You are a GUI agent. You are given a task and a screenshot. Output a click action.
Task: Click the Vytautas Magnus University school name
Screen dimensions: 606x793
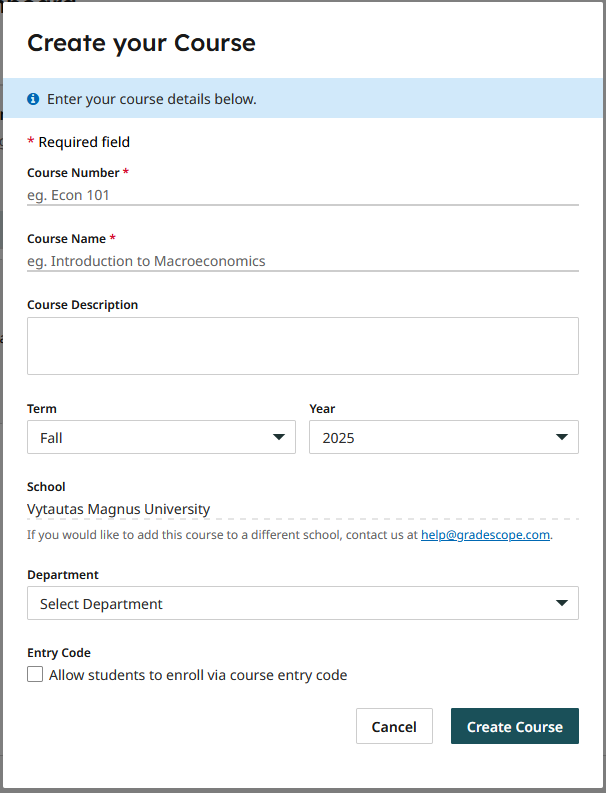coord(119,509)
